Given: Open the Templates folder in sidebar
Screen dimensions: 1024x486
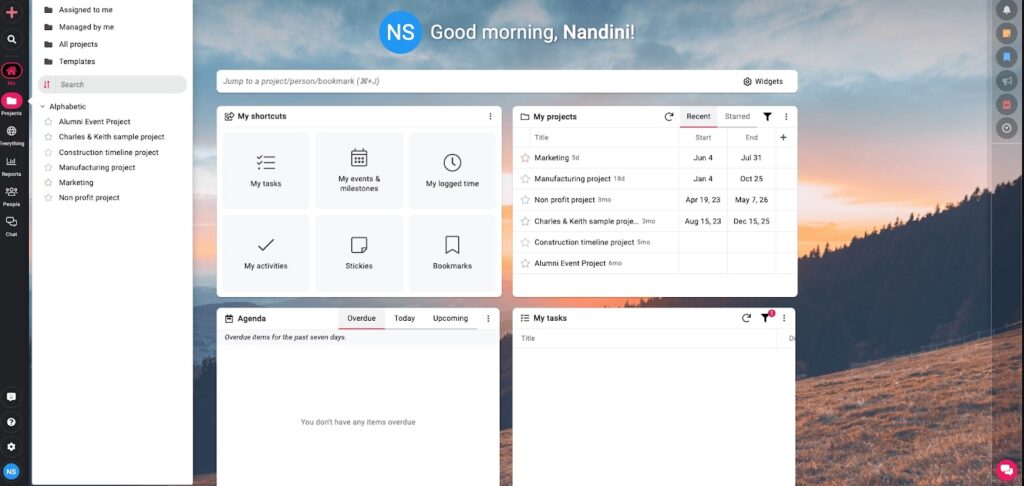Looking at the screenshot, I should click(76, 62).
